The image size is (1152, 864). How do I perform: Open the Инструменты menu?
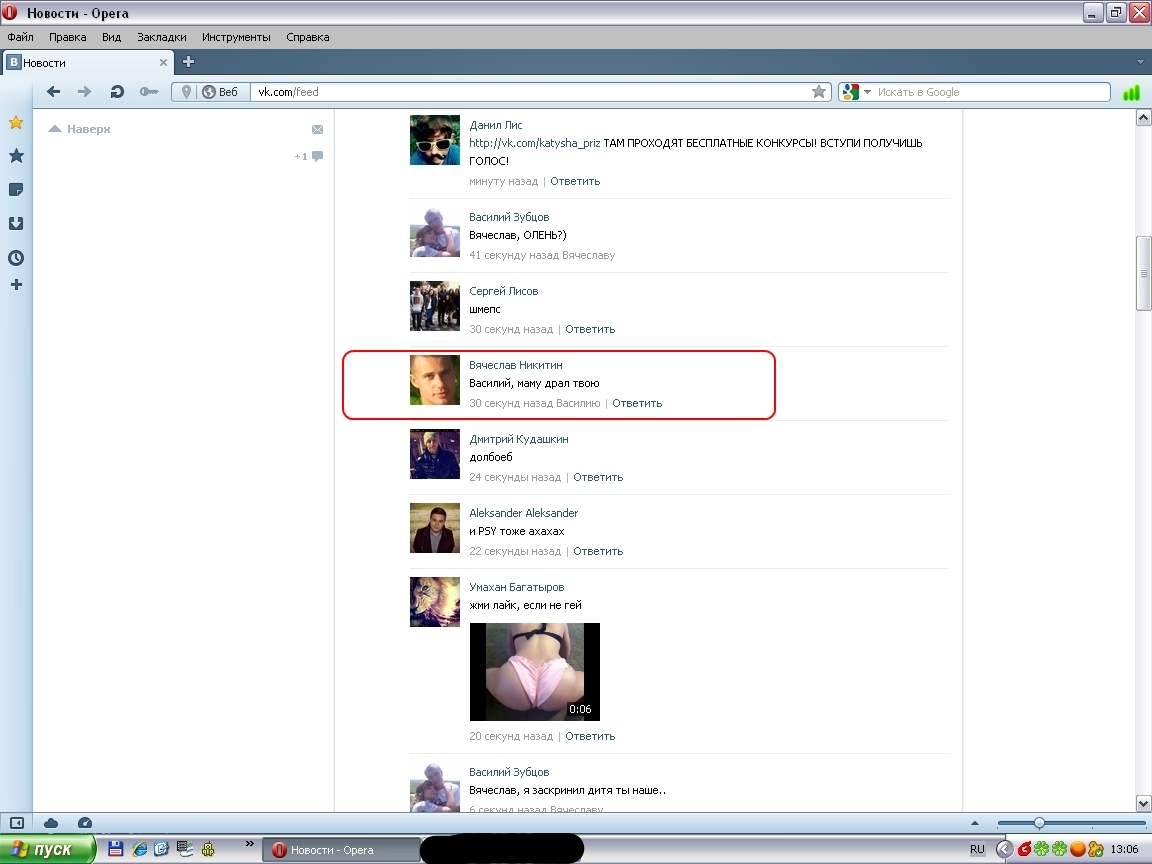[237, 37]
